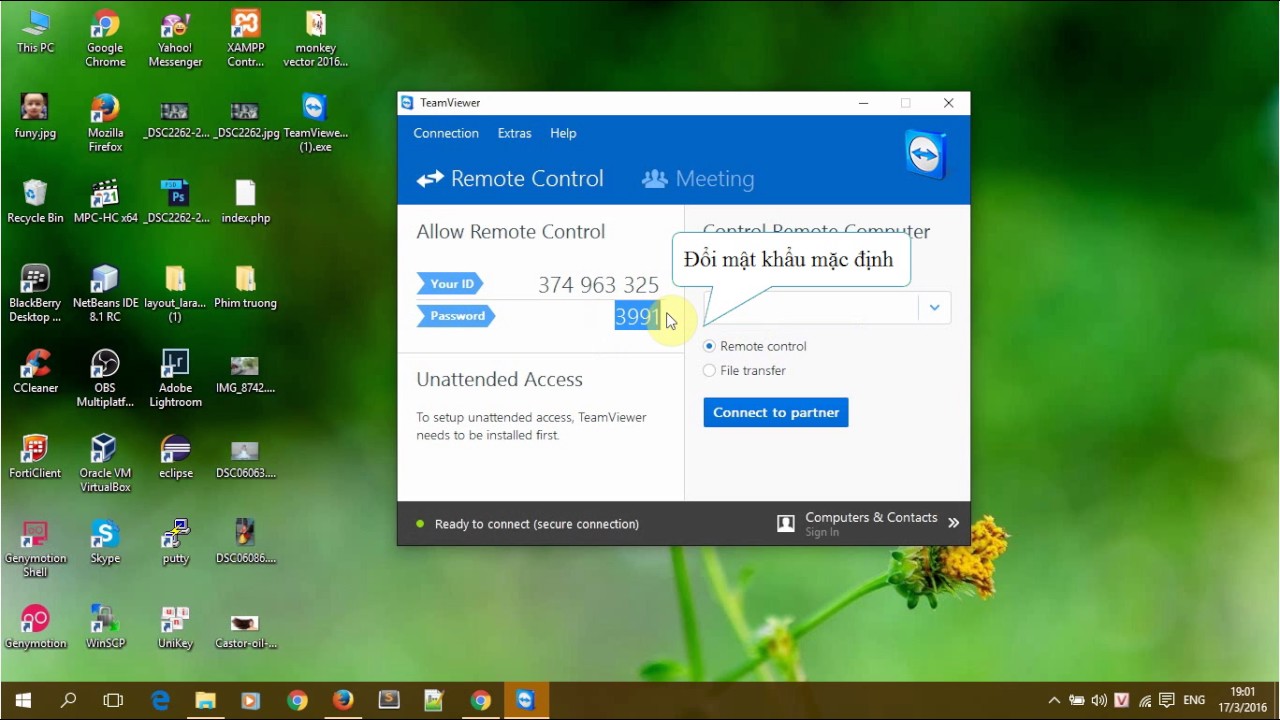1280x720 pixels.
Task: Select the Adobe Lightroom desktop icon
Action: (x=175, y=379)
